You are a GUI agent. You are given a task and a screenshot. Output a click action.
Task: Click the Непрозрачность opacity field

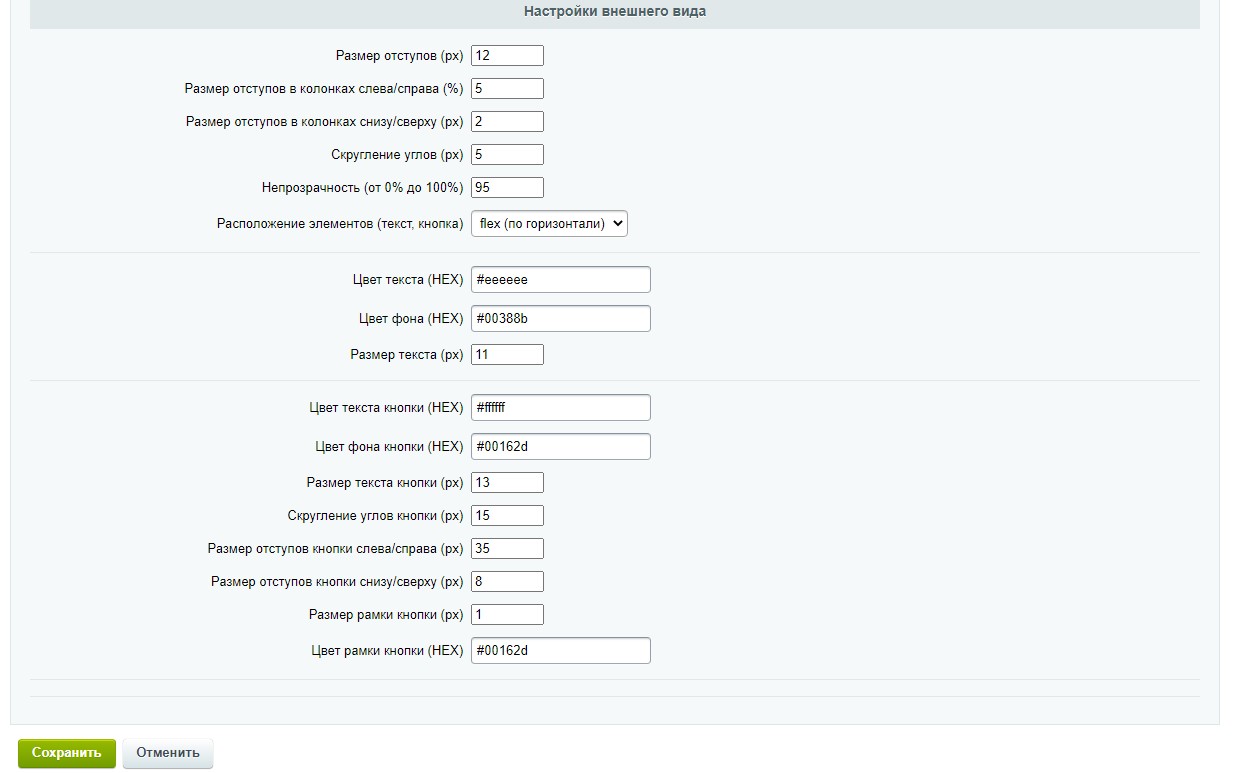point(507,188)
